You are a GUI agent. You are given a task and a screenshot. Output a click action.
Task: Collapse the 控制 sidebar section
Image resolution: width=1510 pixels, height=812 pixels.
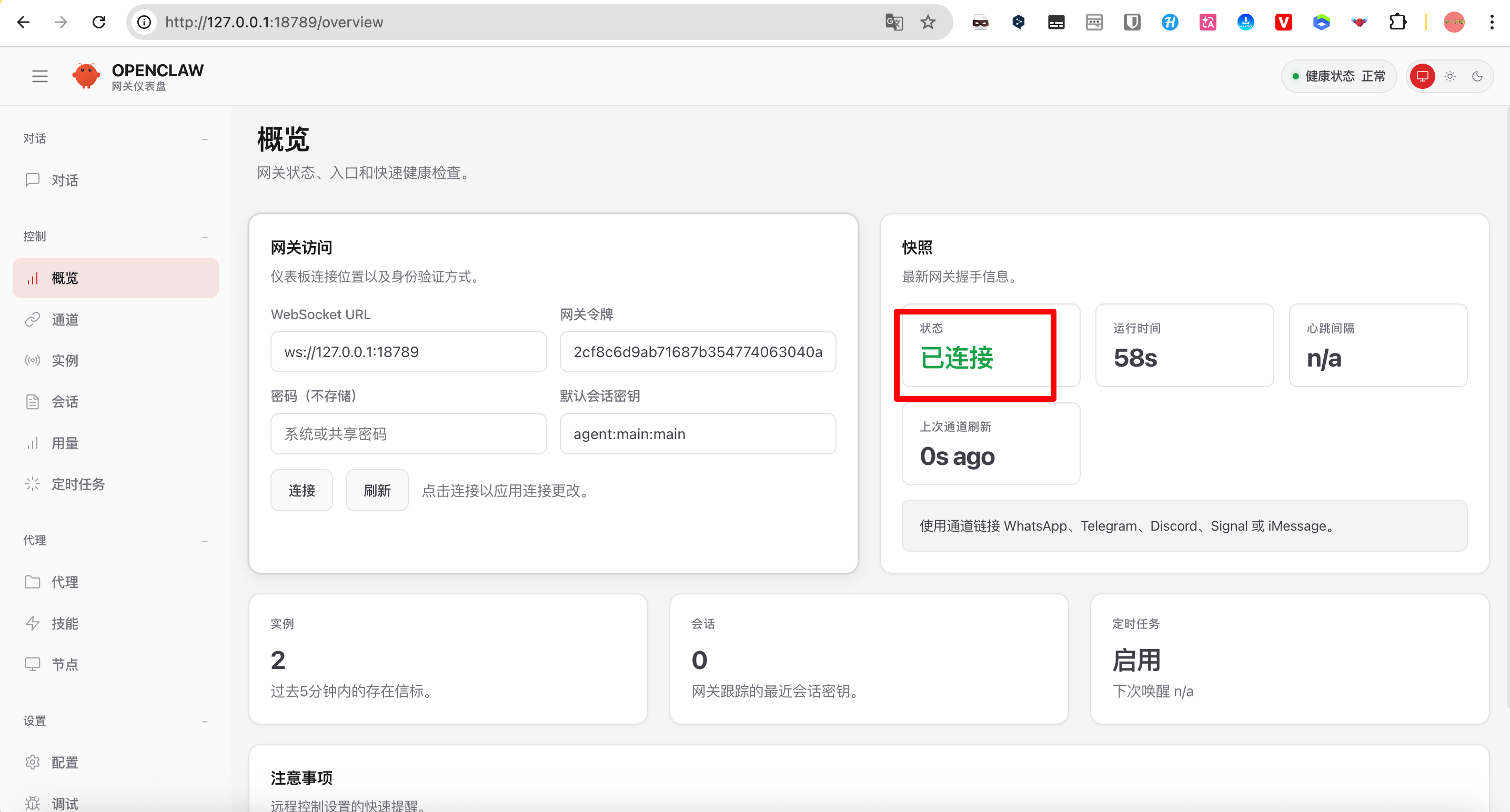pyautogui.click(x=205, y=237)
